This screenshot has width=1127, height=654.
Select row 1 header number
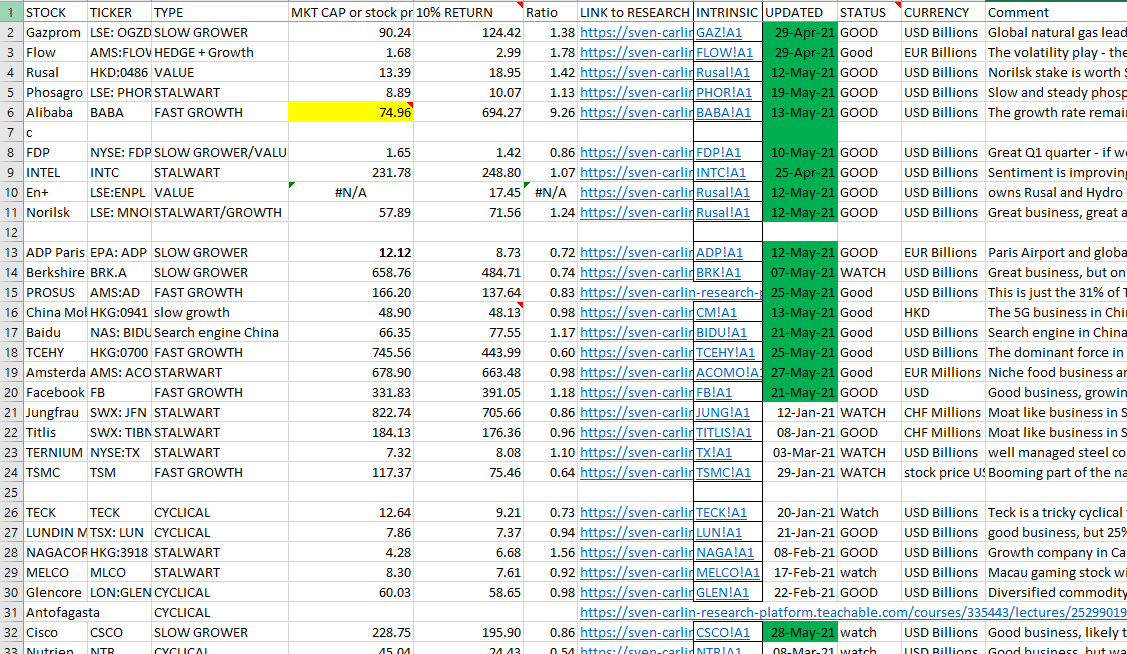click(11, 12)
